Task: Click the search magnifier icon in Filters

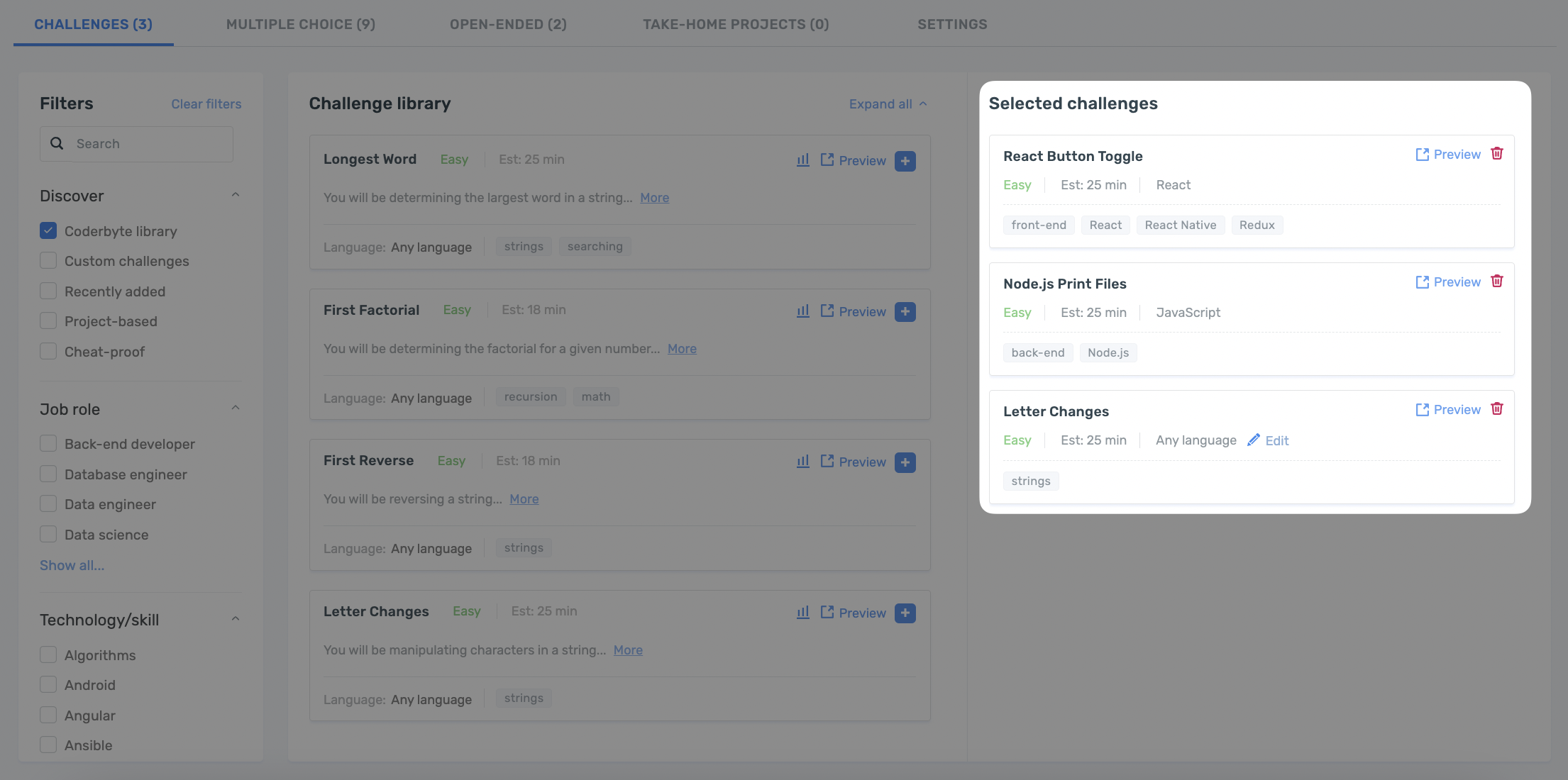Action: (x=57, y=143)
